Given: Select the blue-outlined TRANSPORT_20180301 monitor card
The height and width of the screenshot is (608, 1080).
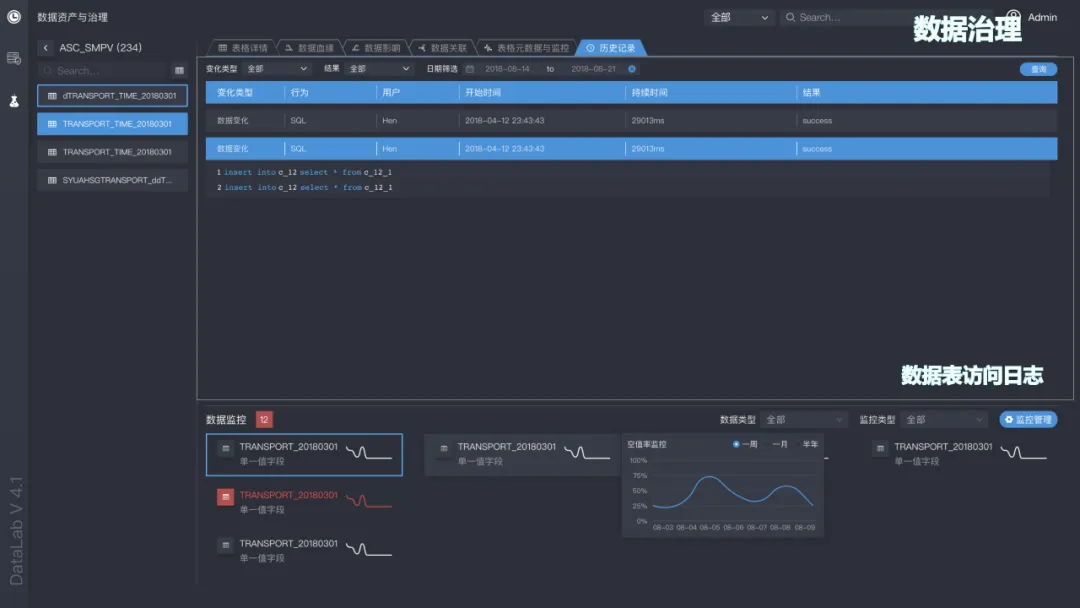Looking at the screenshot, I should tap(304, 454).
